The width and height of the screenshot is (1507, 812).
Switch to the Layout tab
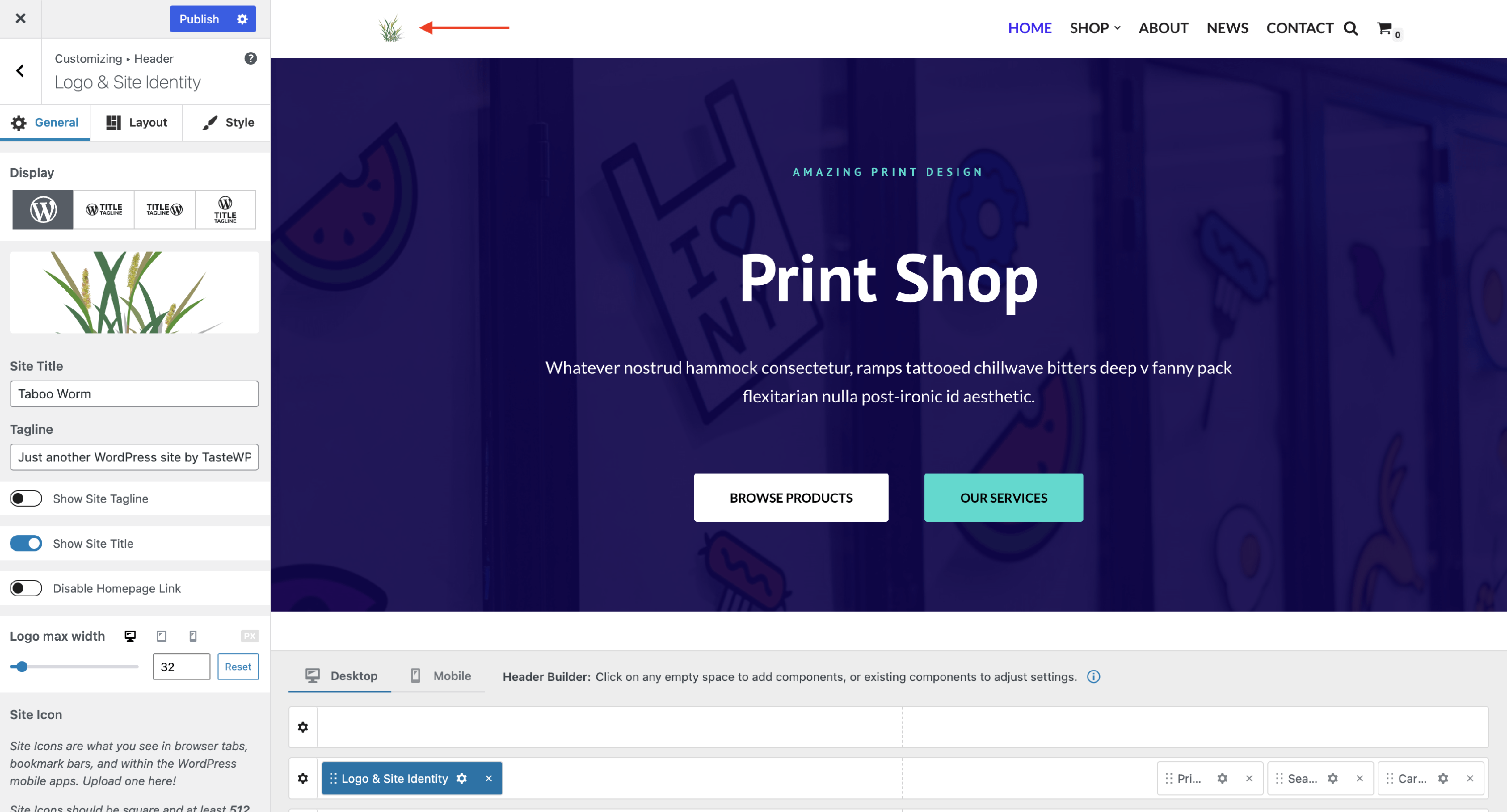coord(136,122)
